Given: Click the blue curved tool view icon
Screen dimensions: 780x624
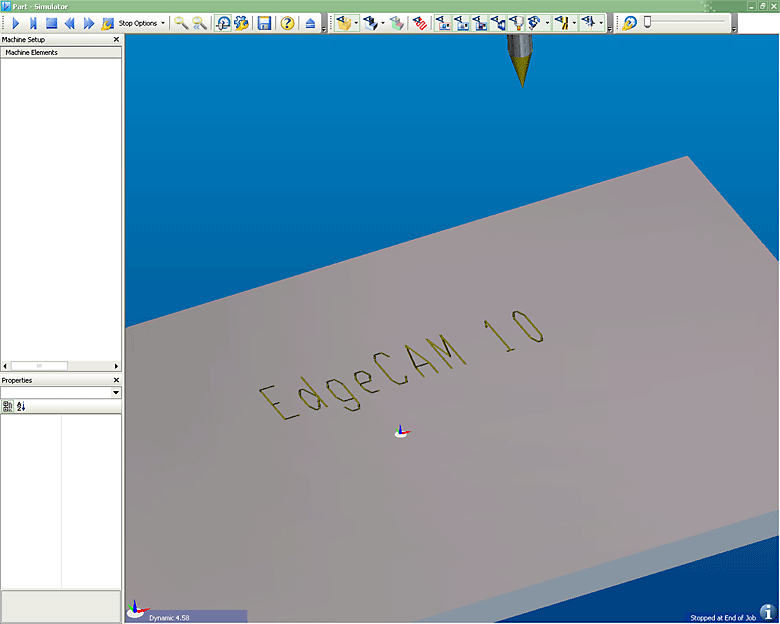Looking at the screenshot, I should click(x=534, y=23).
